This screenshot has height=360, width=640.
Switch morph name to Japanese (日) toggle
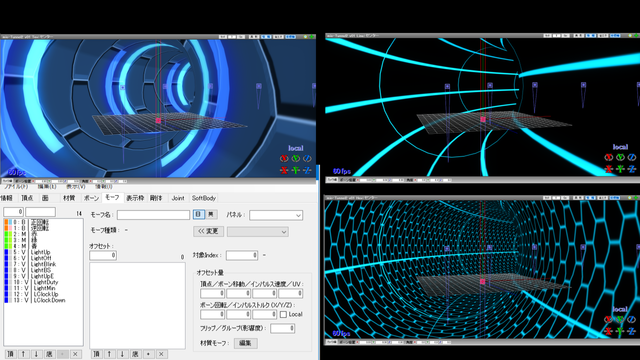pyautogui.click(x=199, y=214)
